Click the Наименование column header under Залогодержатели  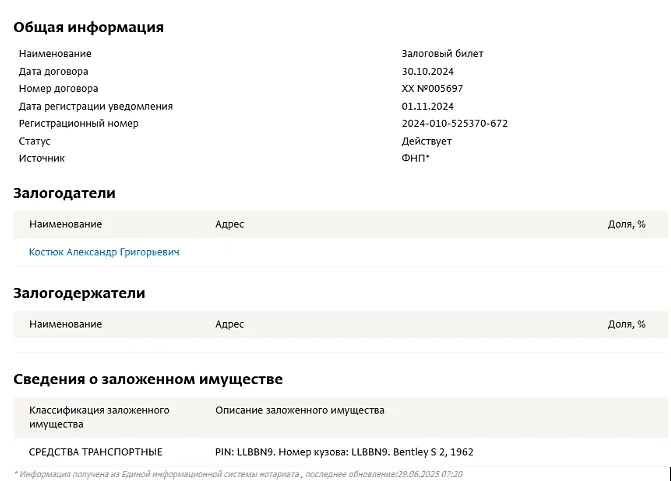65,324
